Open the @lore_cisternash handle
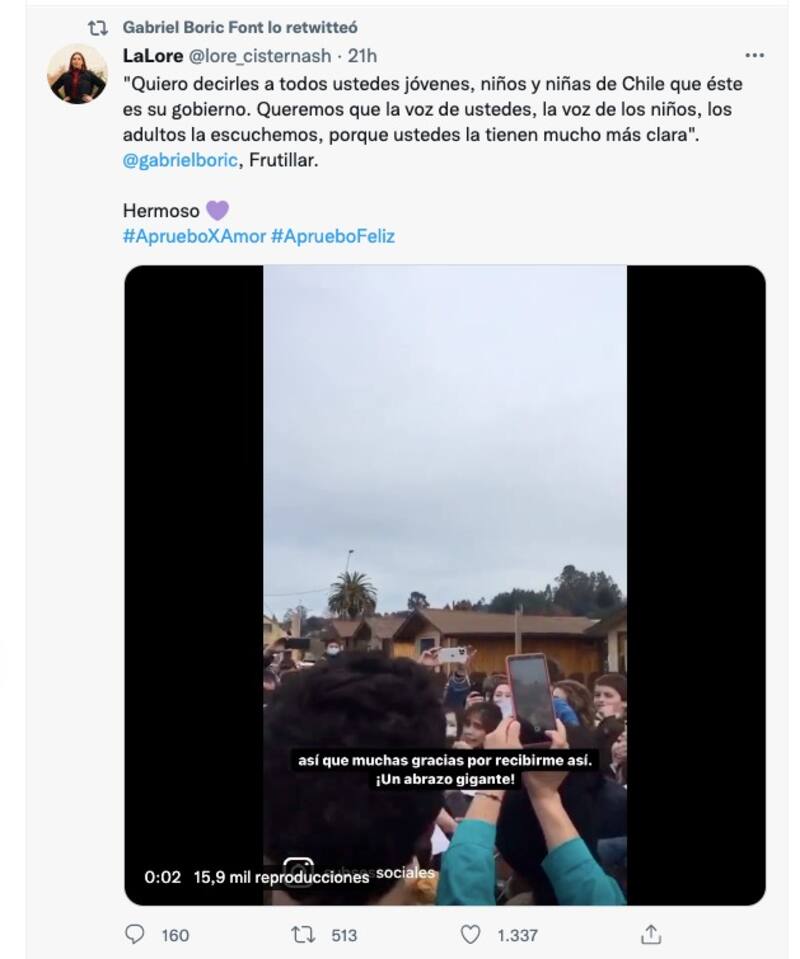This screenshot has width=800, height=959. pos(259,56)
